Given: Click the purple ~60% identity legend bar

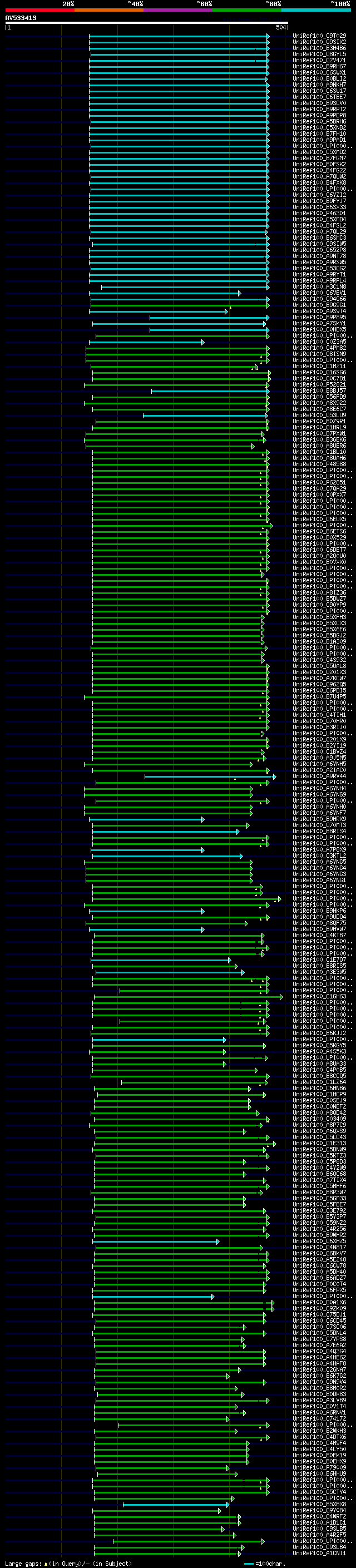Looking at the screenshot, I should 179,10.
